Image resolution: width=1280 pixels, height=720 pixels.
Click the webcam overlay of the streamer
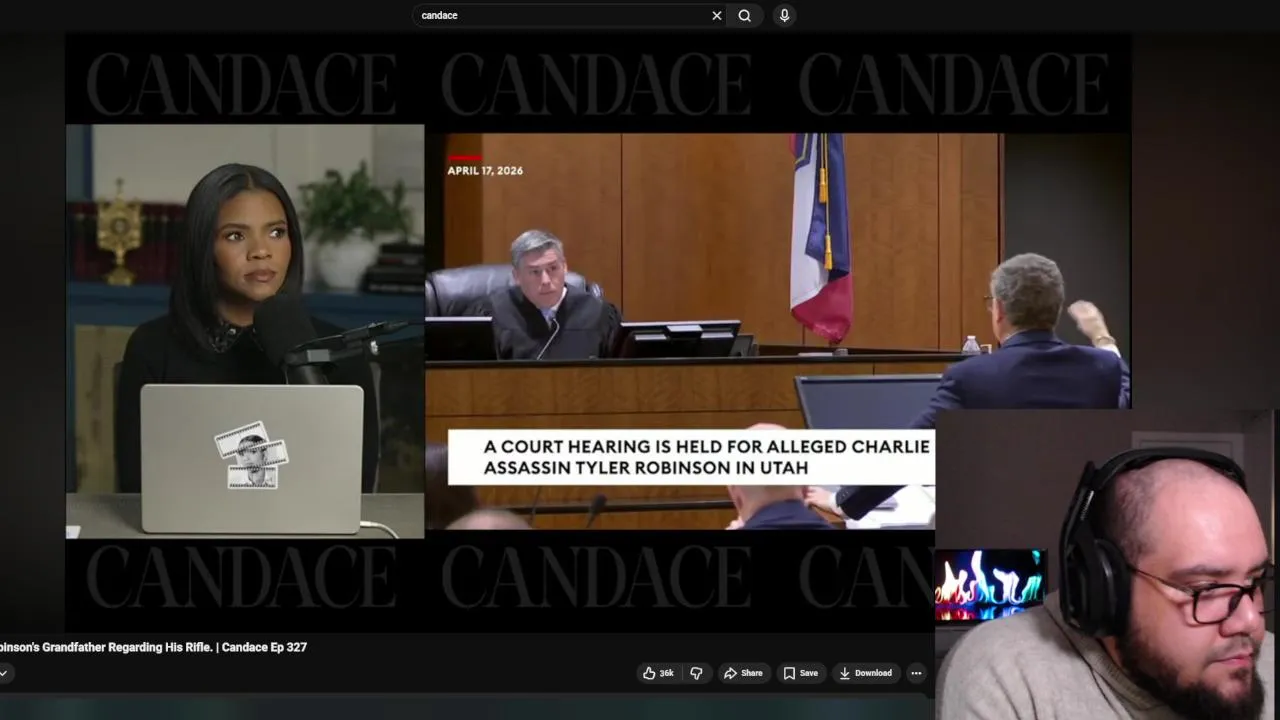click(x=1107, y=565)
